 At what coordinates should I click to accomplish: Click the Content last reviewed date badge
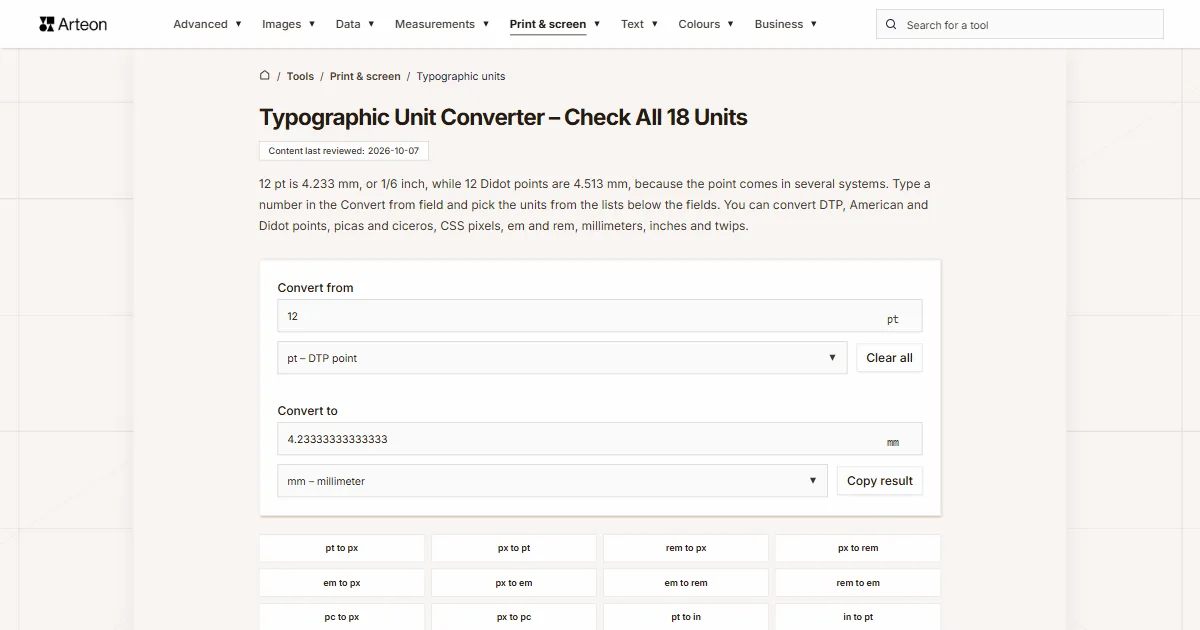click(x=344, y=151)
